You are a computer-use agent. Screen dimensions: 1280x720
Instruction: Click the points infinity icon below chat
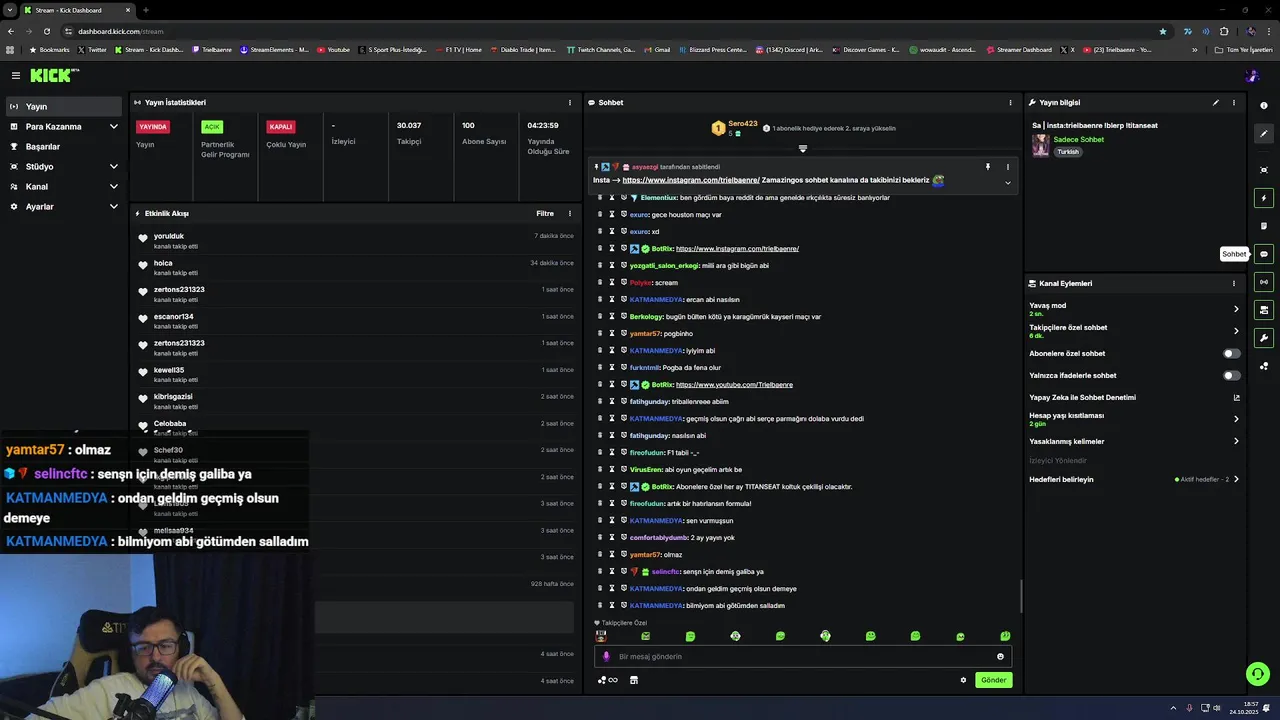607,680
